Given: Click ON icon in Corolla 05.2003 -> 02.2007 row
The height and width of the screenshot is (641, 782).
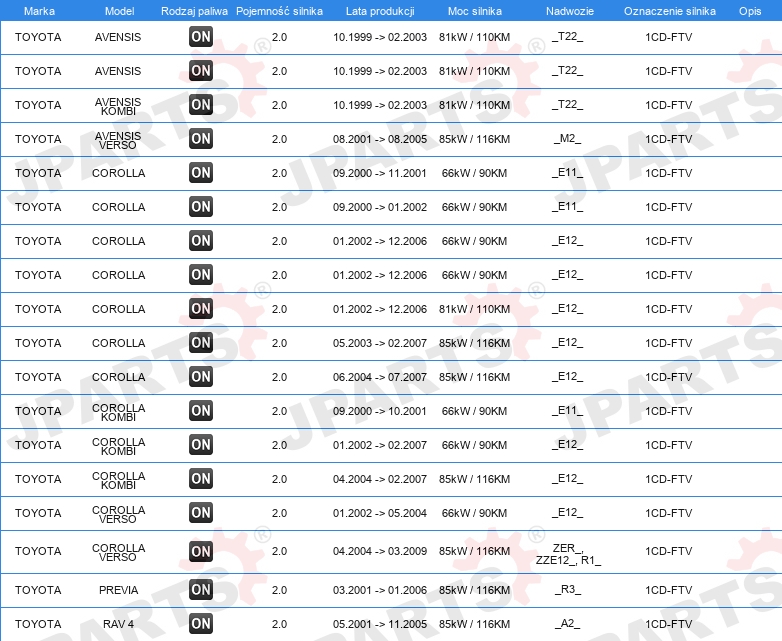Looking at the screenshot, I should pyautogui.click(x=201, y=343).
